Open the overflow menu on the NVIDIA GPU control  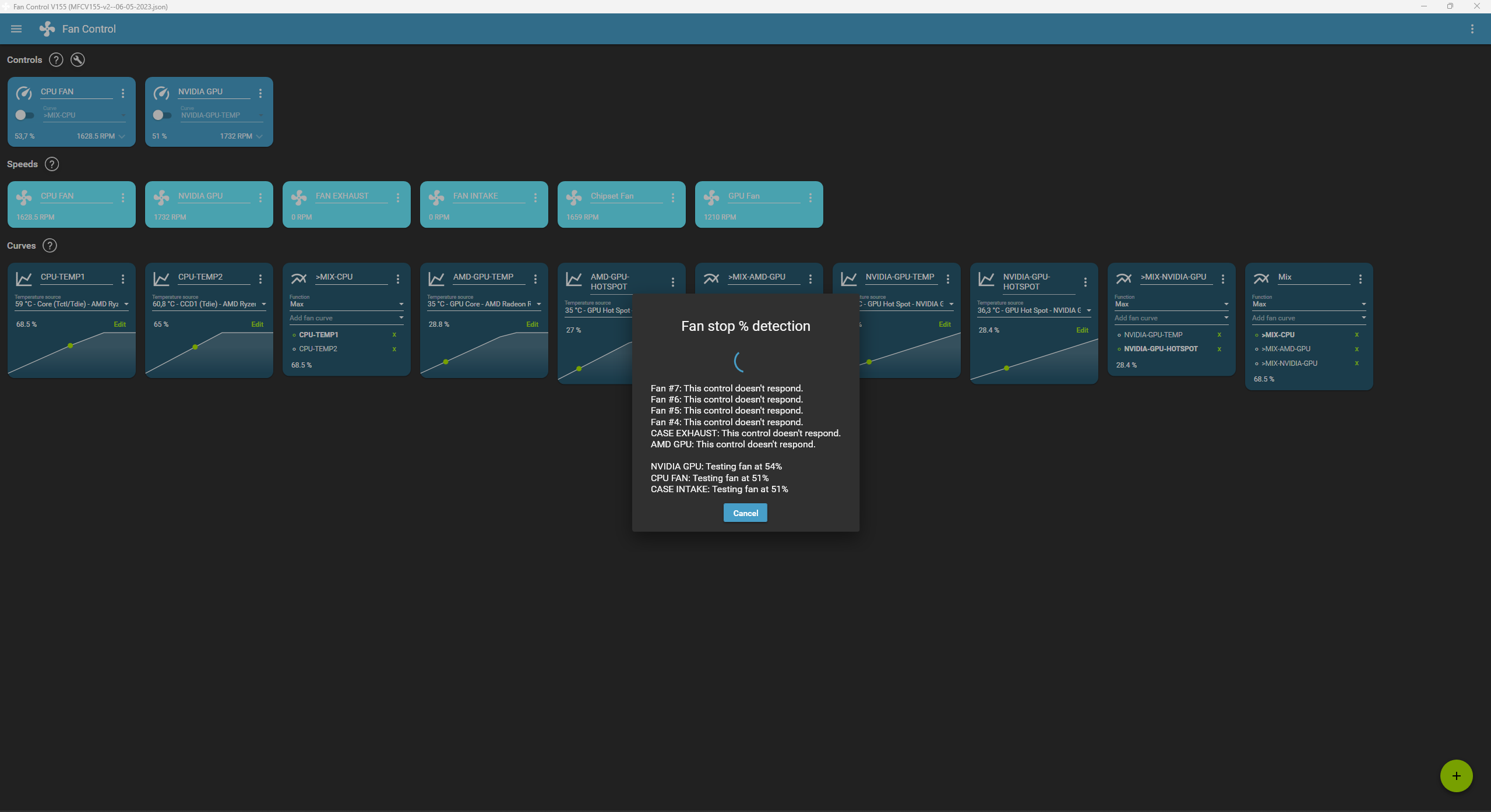pyautogui.click(x=260, y=93)
